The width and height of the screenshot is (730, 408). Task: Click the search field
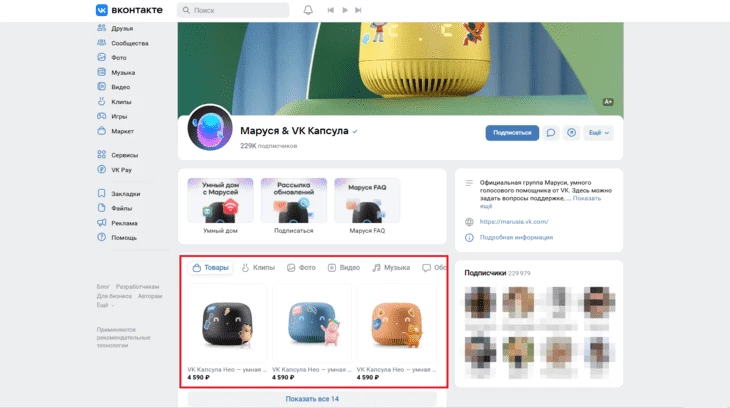click(233, 10)
